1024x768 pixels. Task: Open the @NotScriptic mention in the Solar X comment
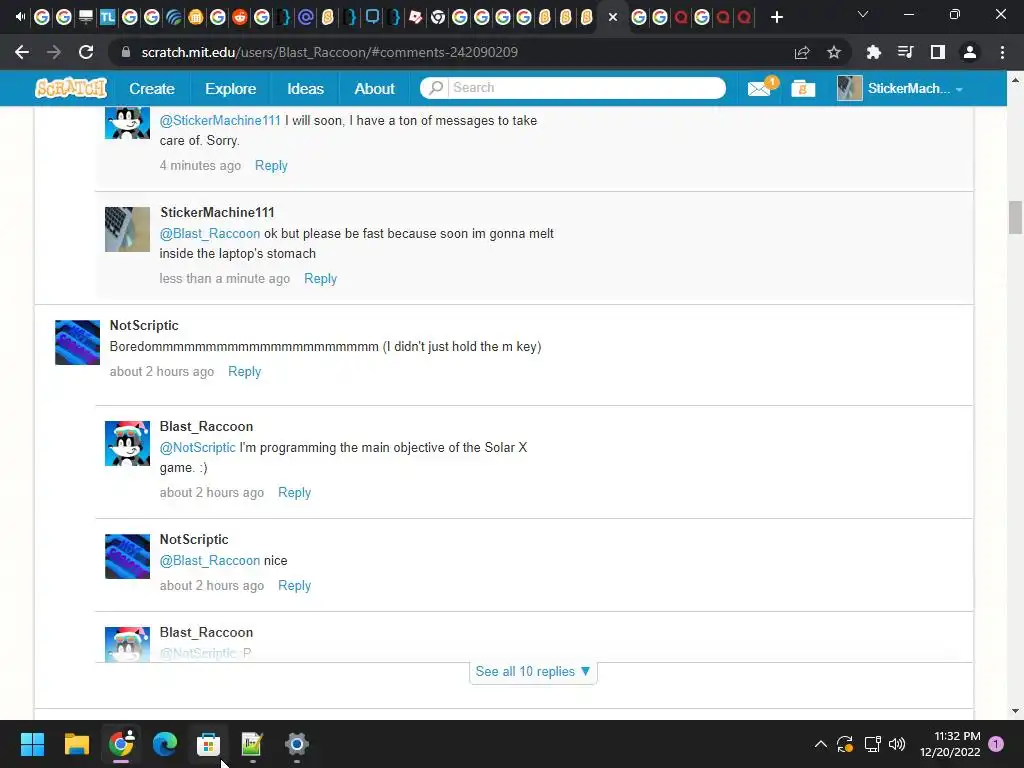click(197, 447)
